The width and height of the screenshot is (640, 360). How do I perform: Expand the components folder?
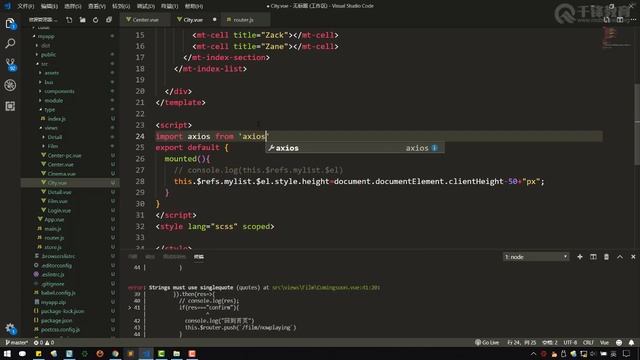tap(59, 91)
